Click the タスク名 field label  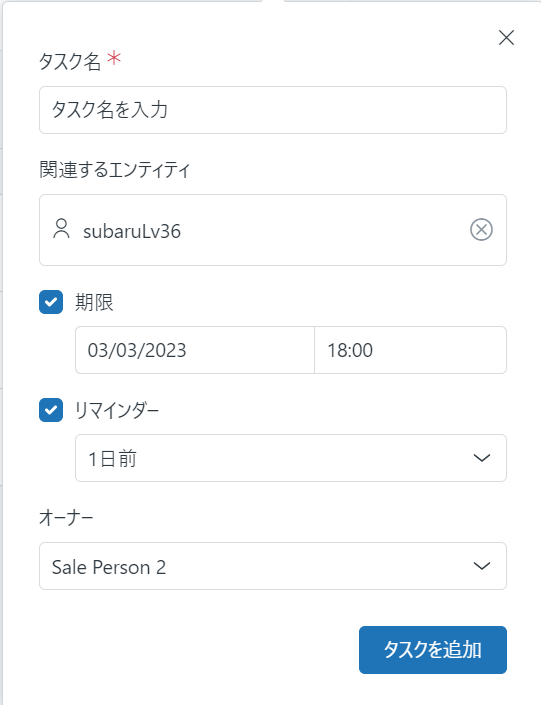pos(70,61)
